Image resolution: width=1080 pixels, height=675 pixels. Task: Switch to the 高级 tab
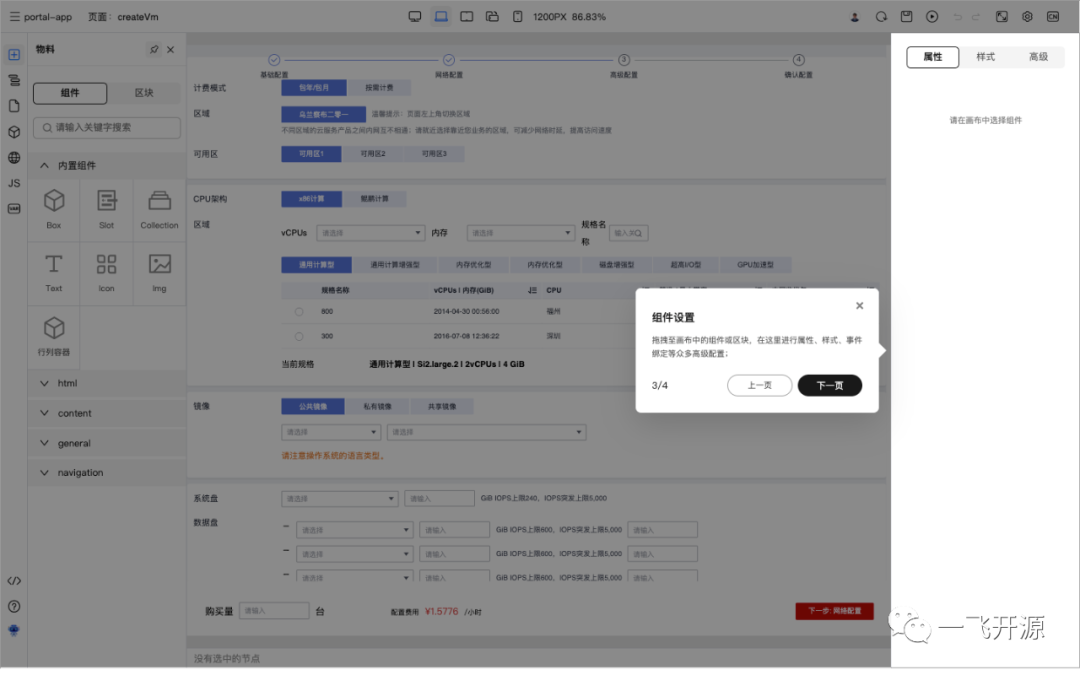1039,57
